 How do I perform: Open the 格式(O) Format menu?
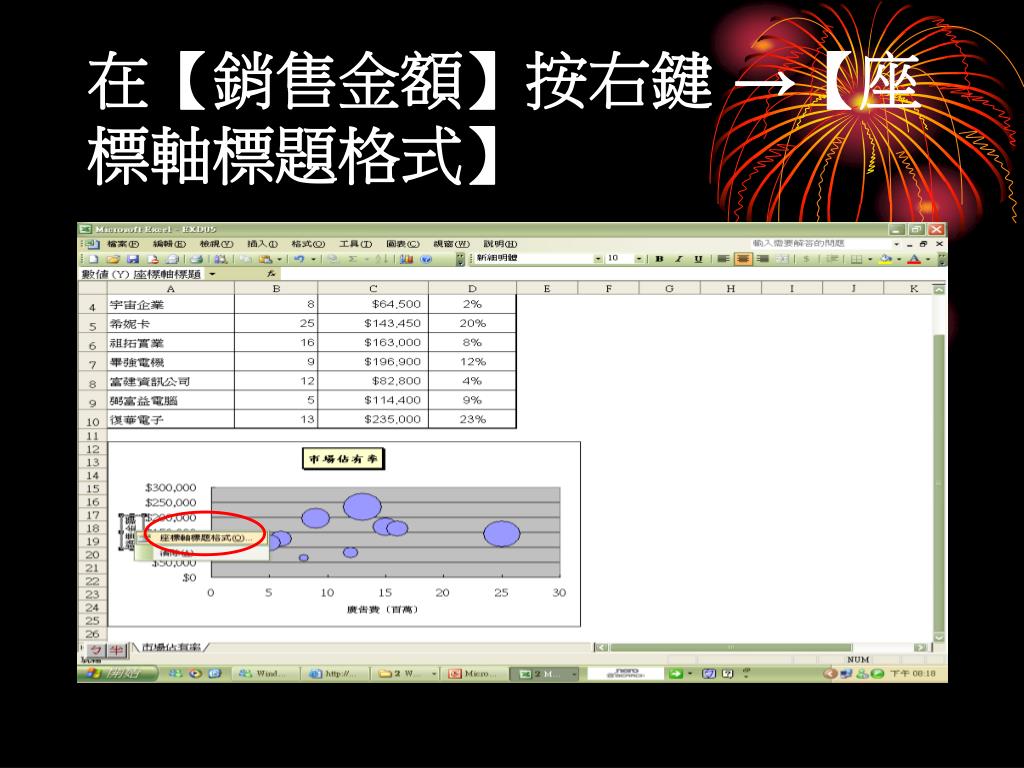(308, 244)
